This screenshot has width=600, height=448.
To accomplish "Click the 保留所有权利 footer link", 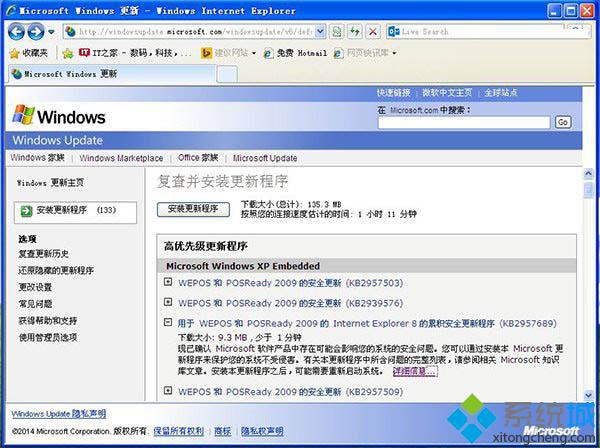I will click(178, 432).
